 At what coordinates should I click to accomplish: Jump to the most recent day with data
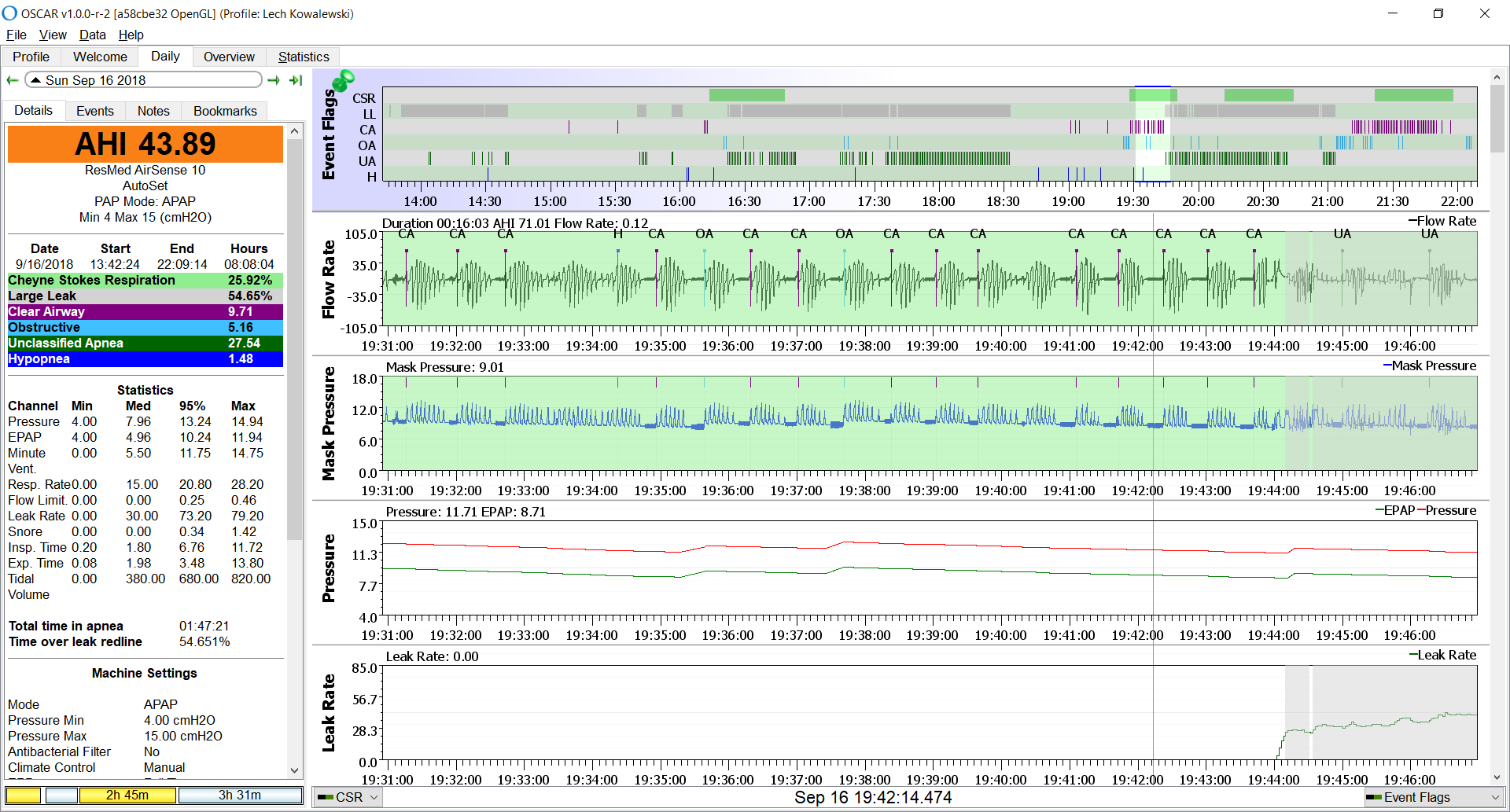[x=296, y=80]
